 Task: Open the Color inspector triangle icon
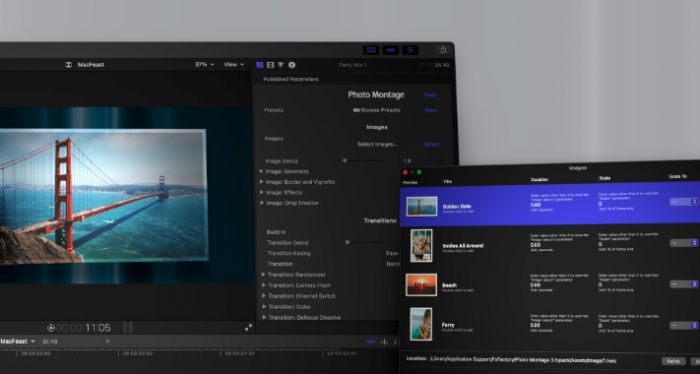coord(281,65)
